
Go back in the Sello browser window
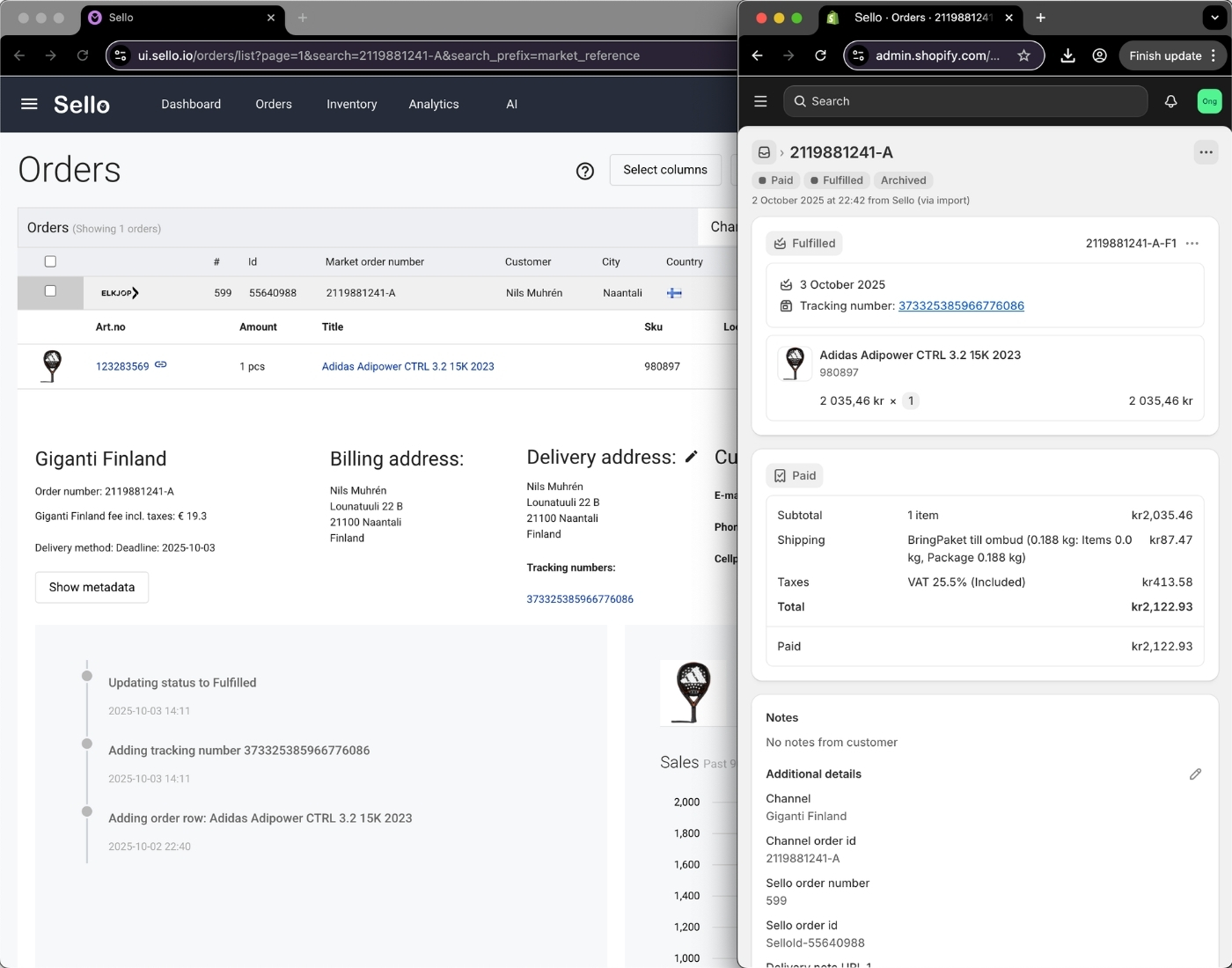pyautogui.click(x=19, y=55)
